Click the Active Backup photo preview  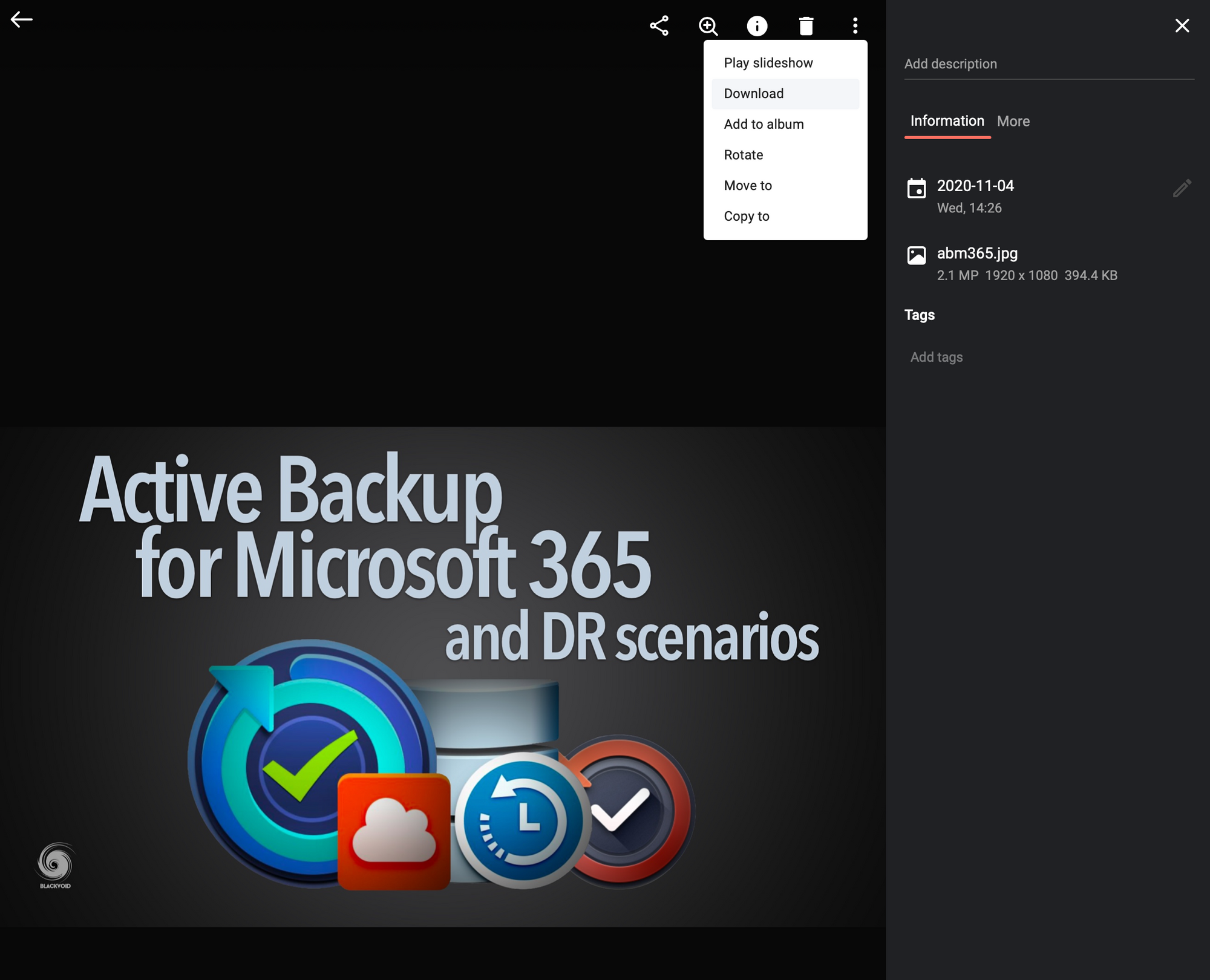tap(443, 677)
